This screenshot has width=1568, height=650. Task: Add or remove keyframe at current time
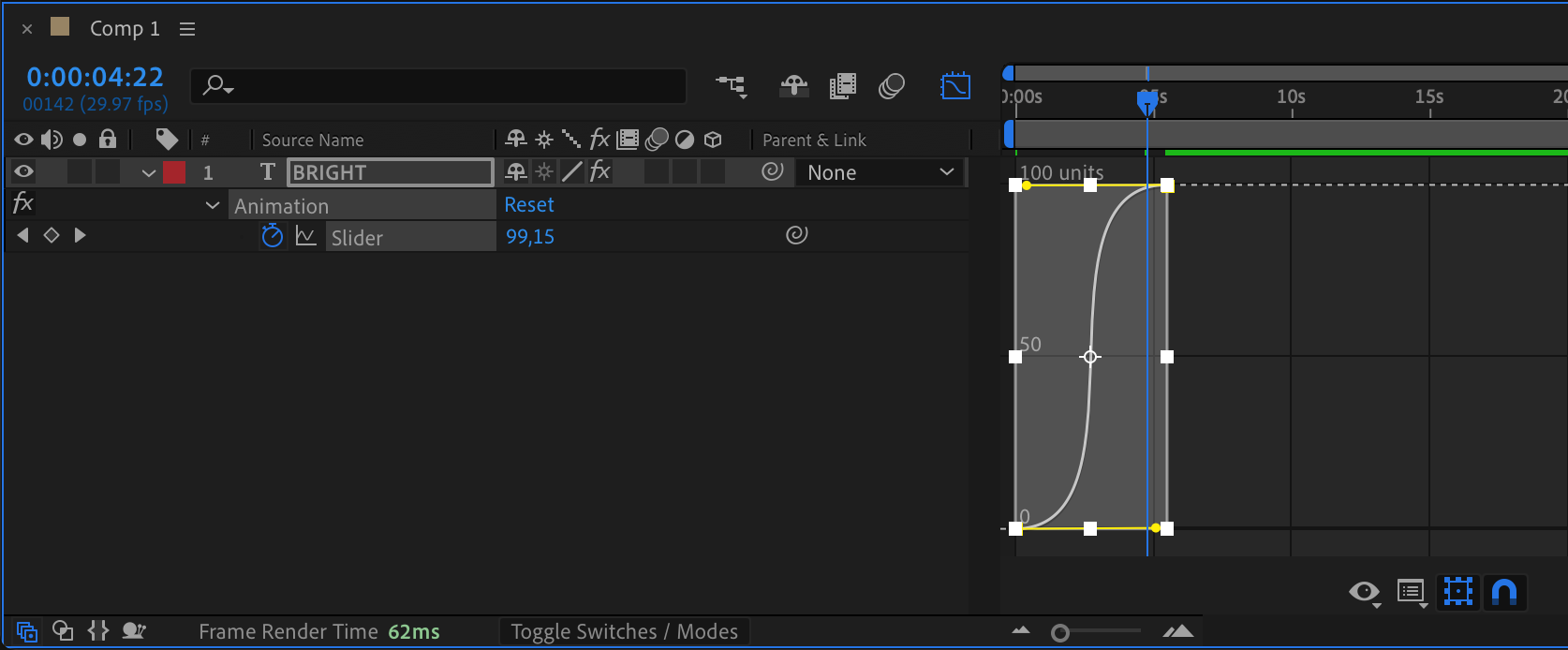(52, 236)
